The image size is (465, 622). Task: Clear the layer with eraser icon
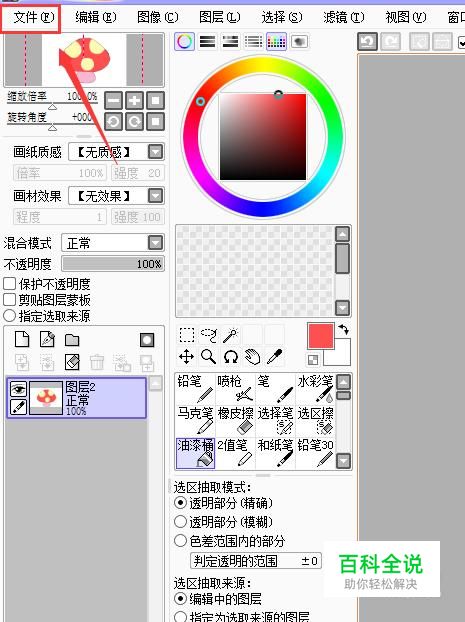tap(72, 362)
